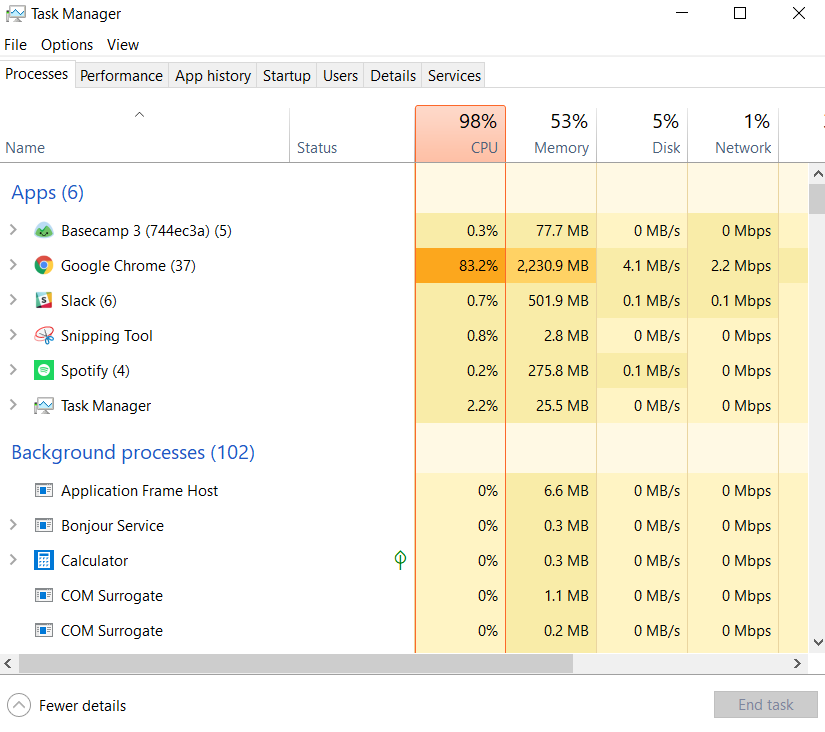Click the 2.2 Mbps network value
The width and height of the screenshot is (825, 732).
[741, 266]
